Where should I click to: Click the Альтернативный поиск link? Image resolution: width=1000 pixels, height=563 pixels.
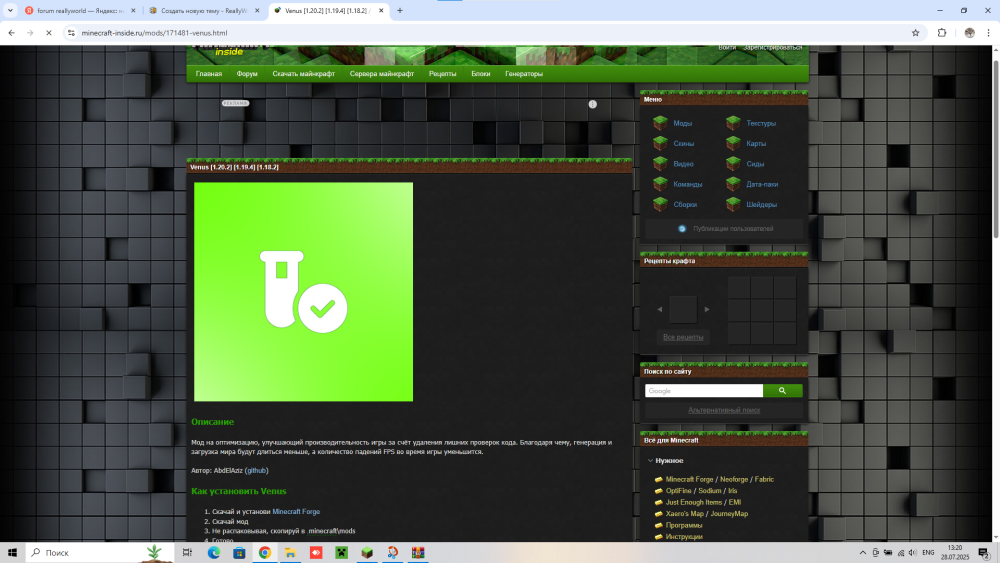click(x=724, y=410)
